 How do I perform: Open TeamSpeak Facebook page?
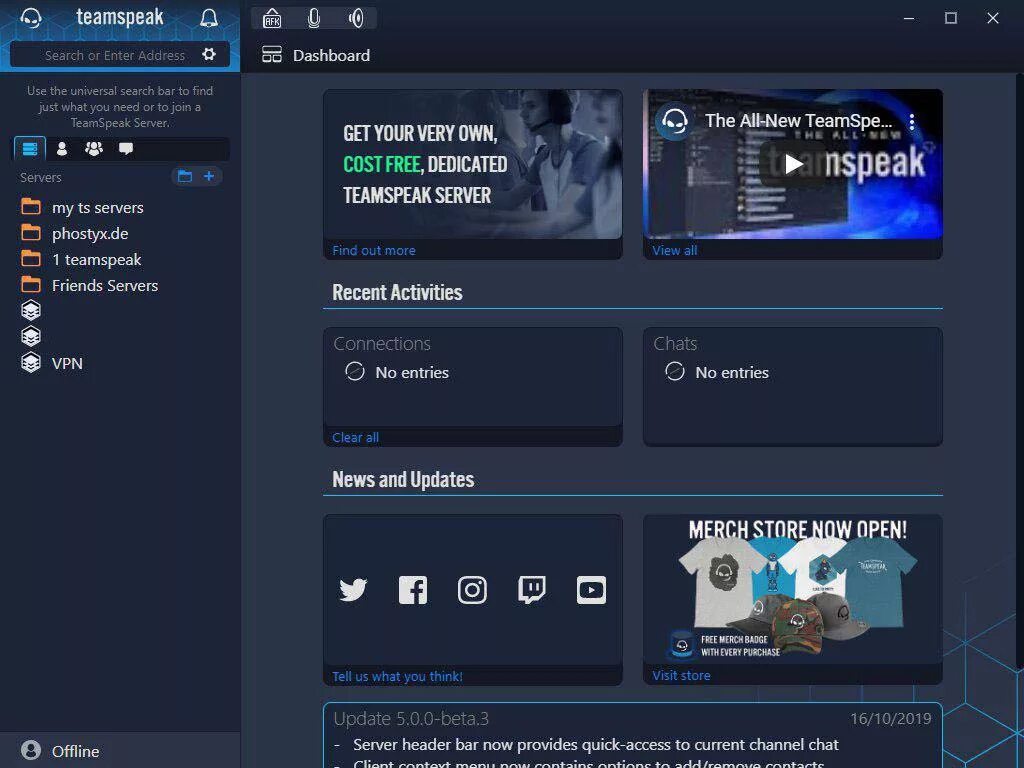point(413,590)
